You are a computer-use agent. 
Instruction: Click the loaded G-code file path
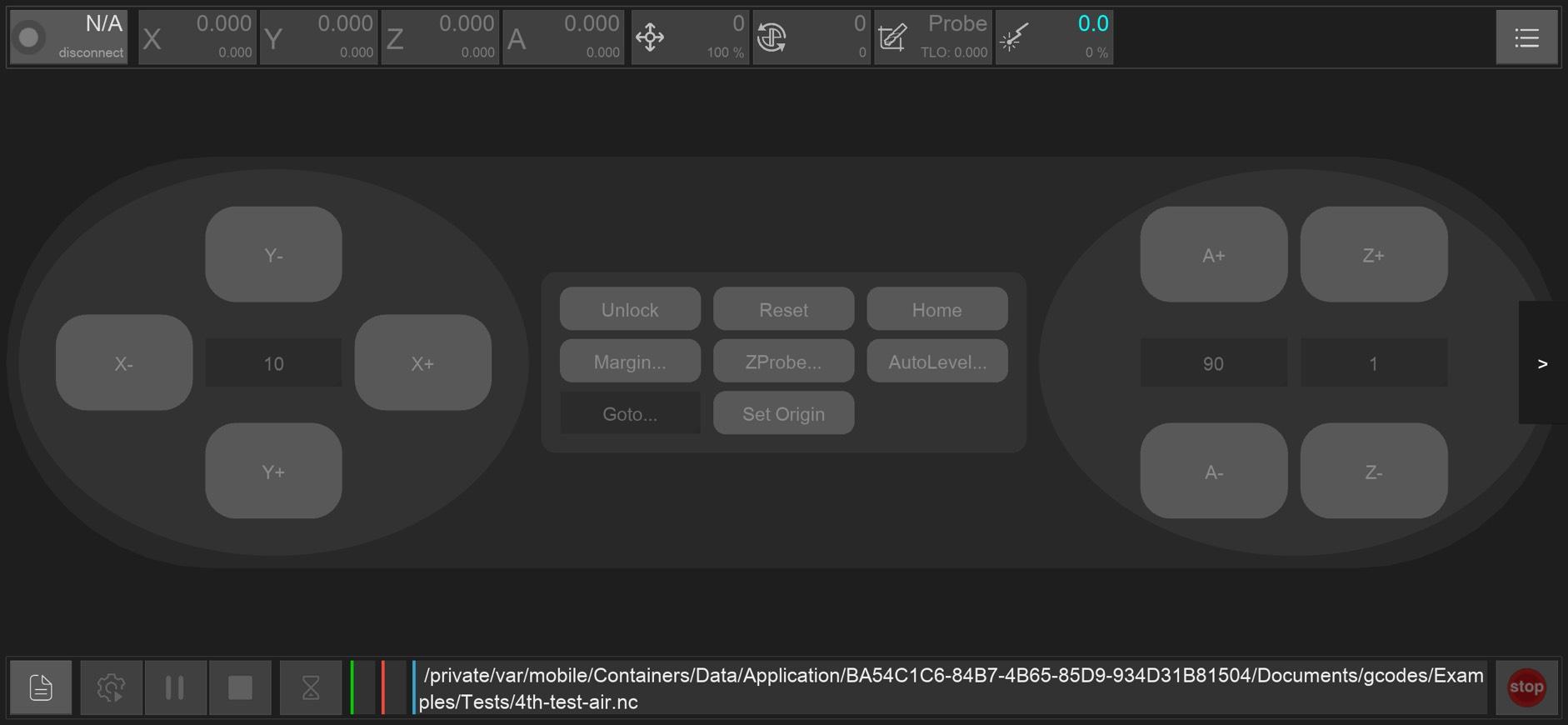point(950,687)
